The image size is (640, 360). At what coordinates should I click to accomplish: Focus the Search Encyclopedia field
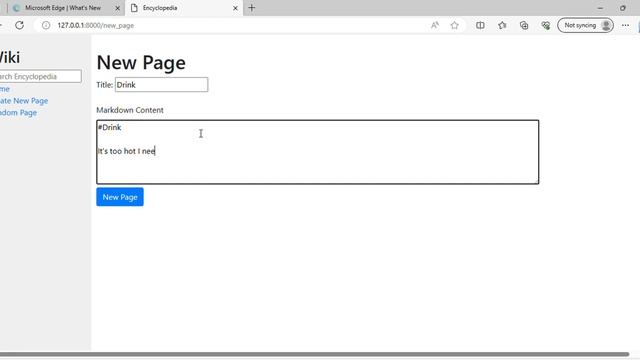point(40,76)
